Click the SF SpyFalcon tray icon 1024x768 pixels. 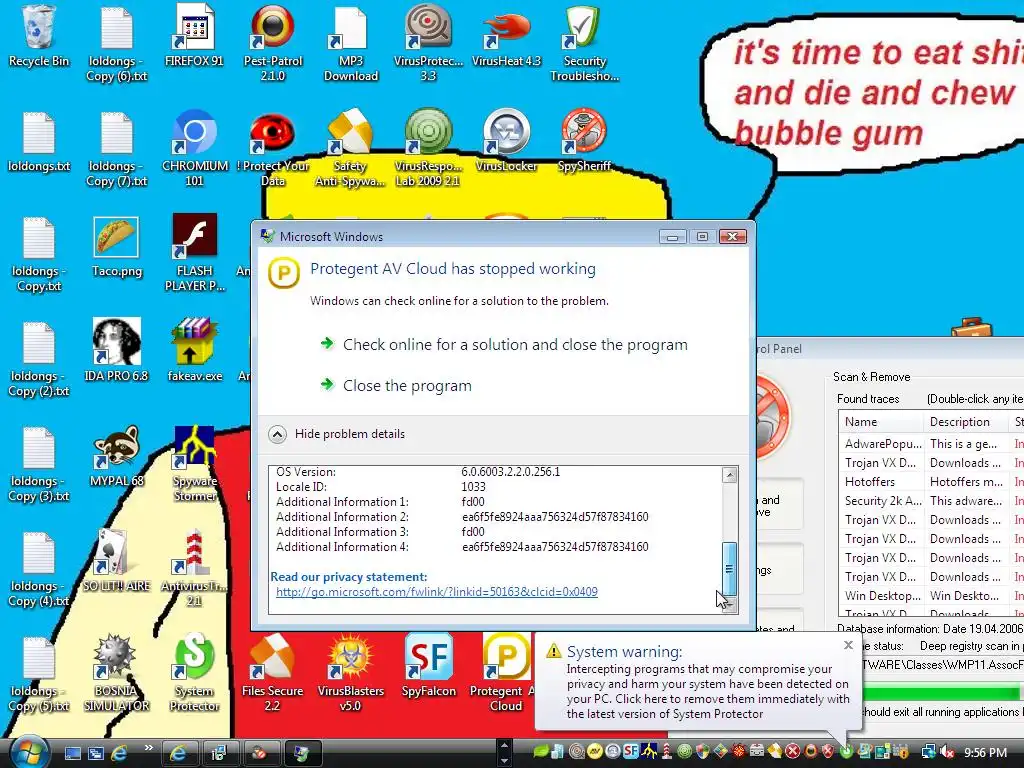(630, 751)
